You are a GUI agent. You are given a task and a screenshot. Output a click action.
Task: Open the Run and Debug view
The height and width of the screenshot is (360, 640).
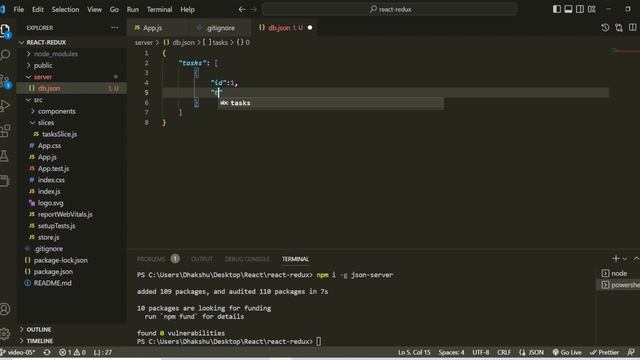click(x=5, y=106)
